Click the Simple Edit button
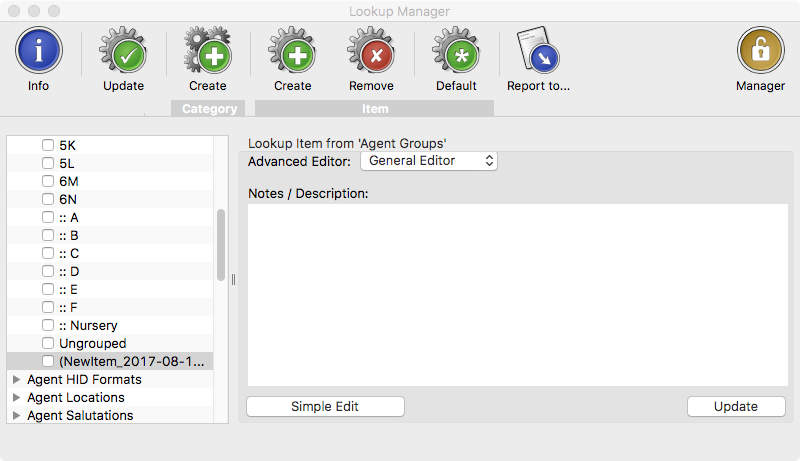Image resolution: width=800 pixels, height=461 pixels. (325, 406)
